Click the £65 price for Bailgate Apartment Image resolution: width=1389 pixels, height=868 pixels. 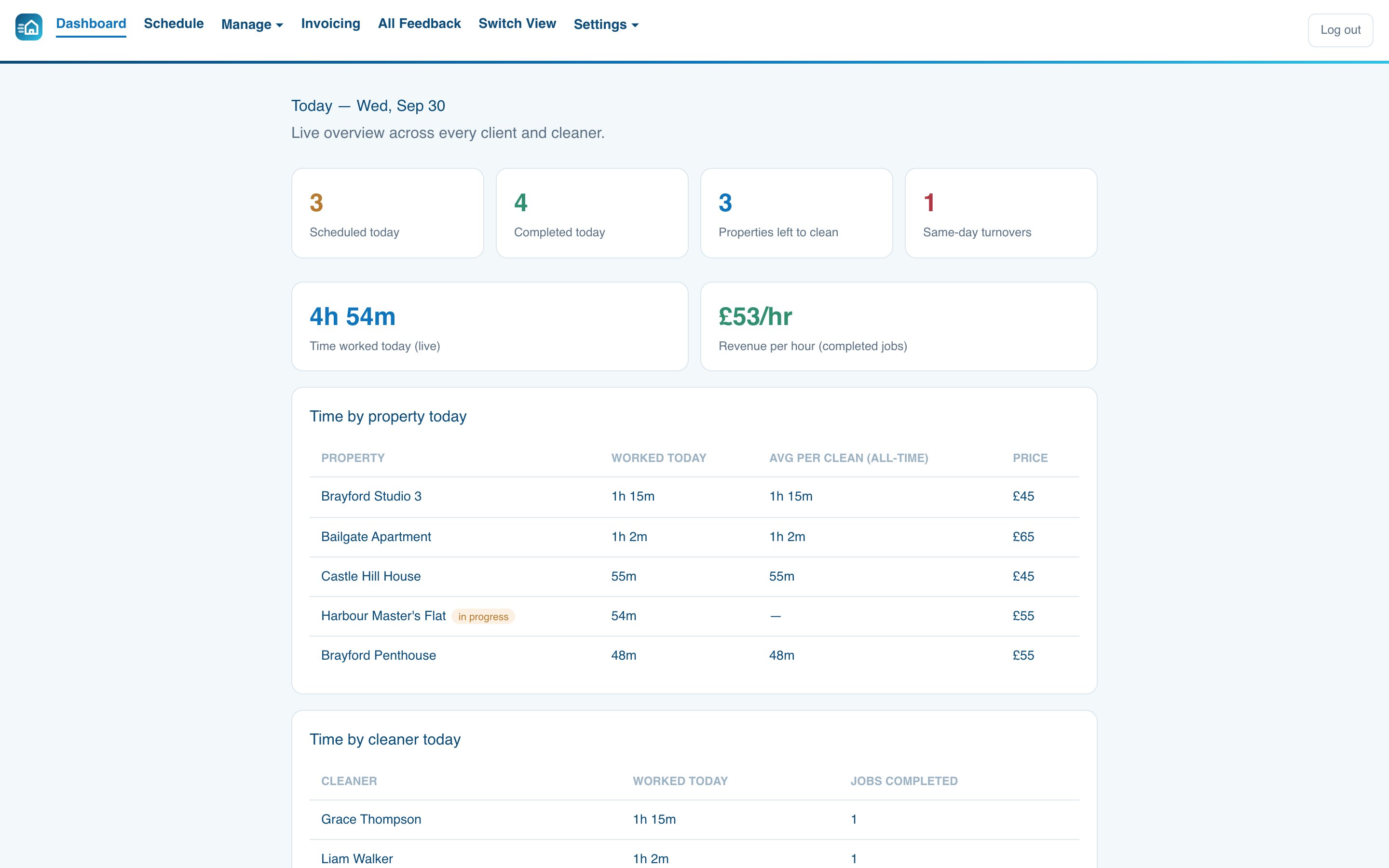point(1023,537)
